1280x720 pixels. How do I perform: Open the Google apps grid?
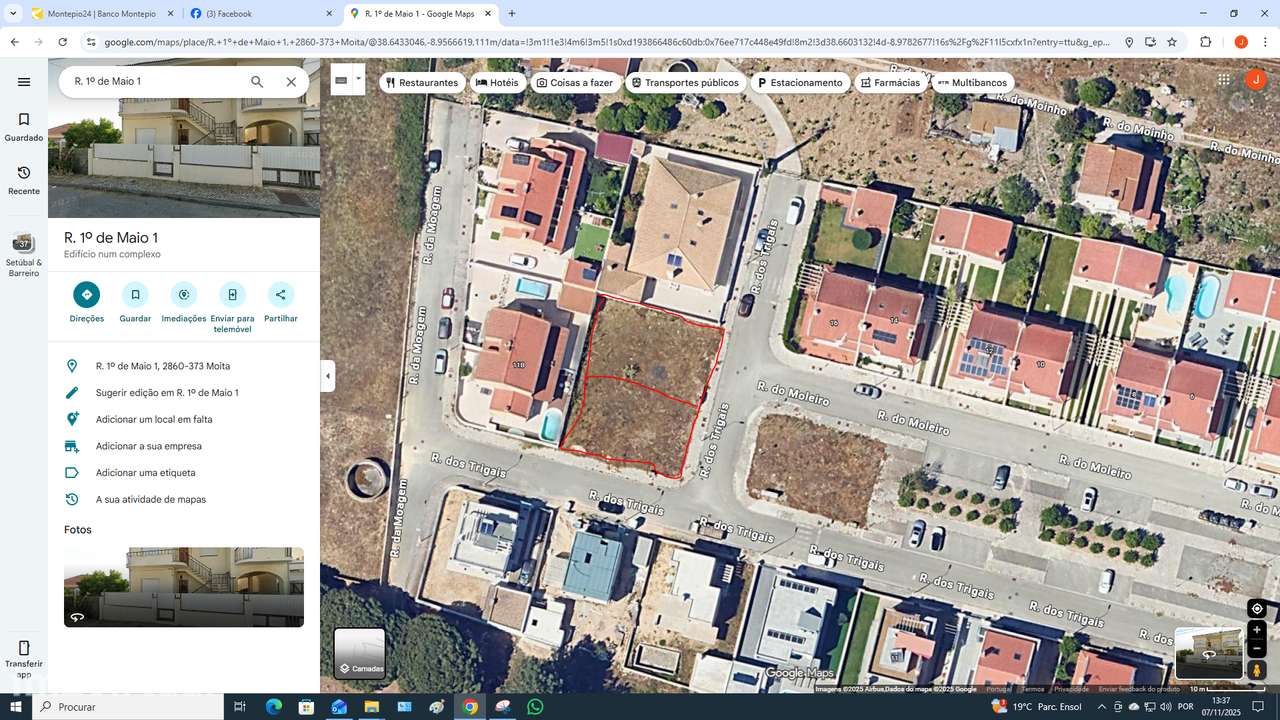point(1224,80)
